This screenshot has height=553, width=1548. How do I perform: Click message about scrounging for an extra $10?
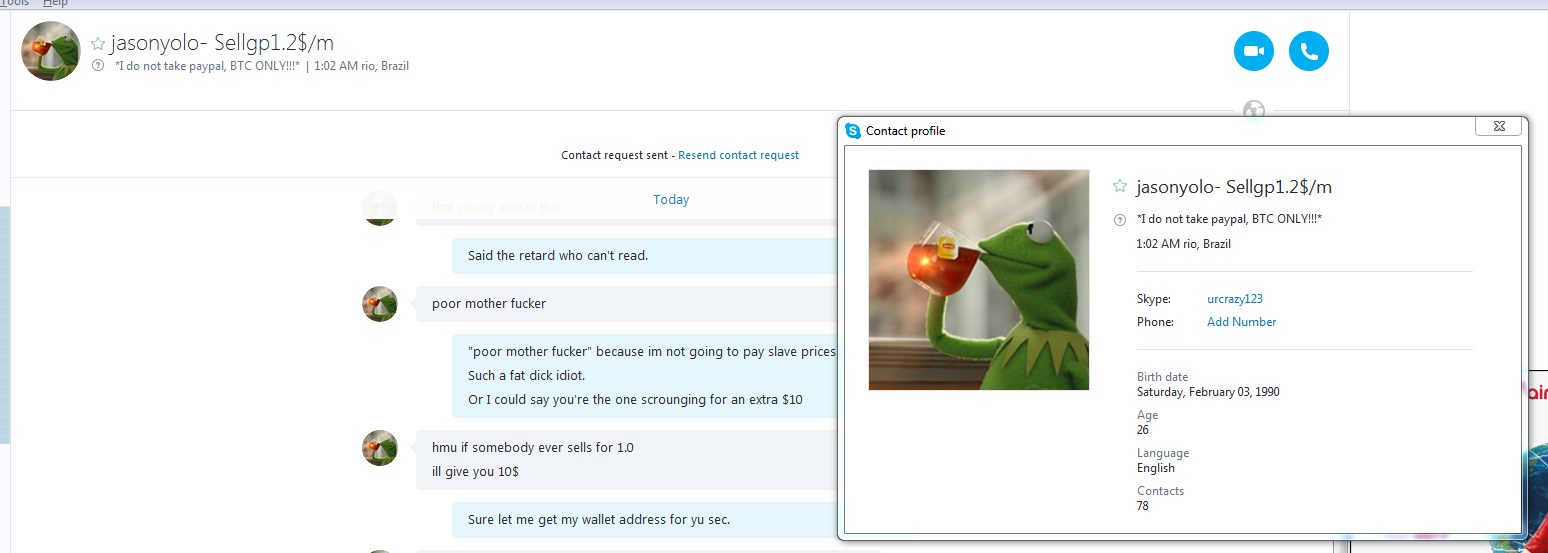tap(635, 399)
